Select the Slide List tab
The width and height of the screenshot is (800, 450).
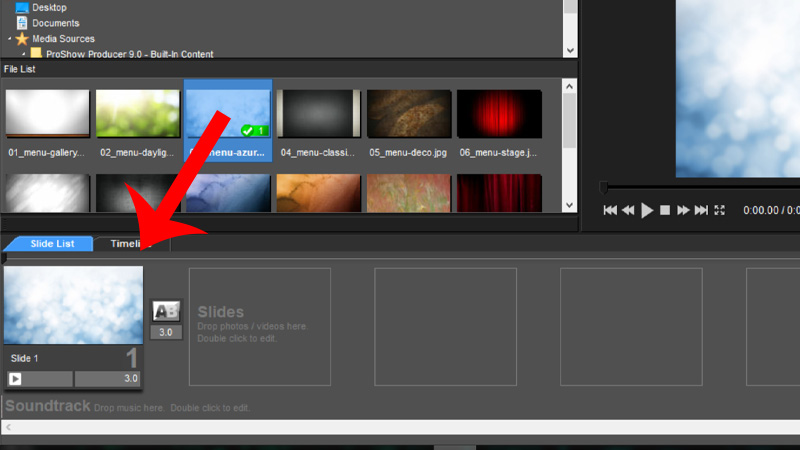pos(52,244)
